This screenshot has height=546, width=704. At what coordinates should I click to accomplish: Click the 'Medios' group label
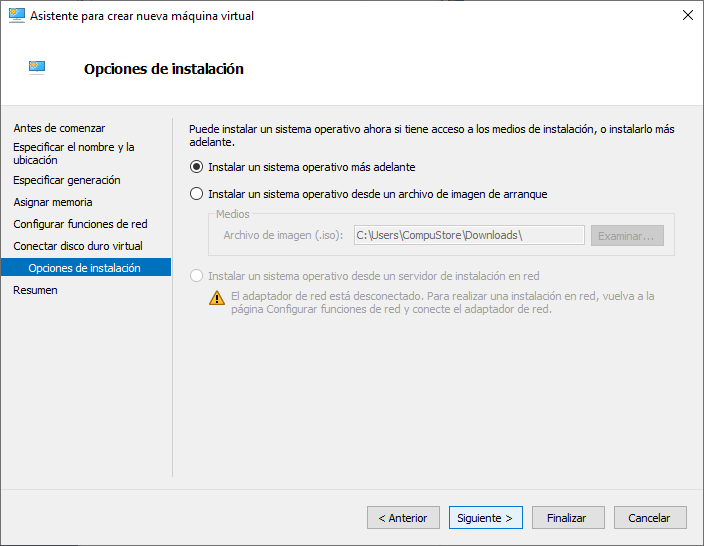coord(233,214)
